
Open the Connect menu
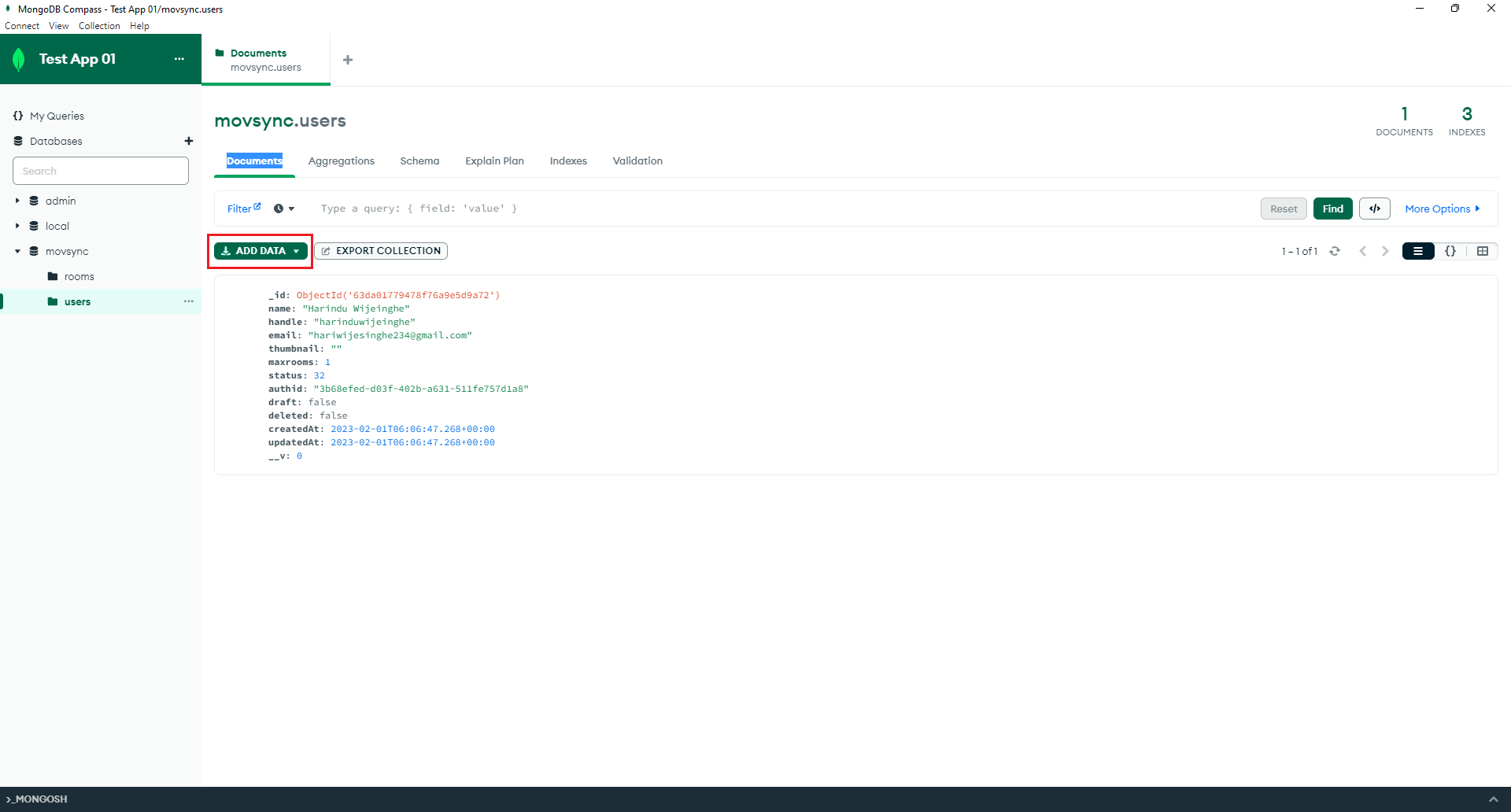pyautogui.click(x=22, y=26)
